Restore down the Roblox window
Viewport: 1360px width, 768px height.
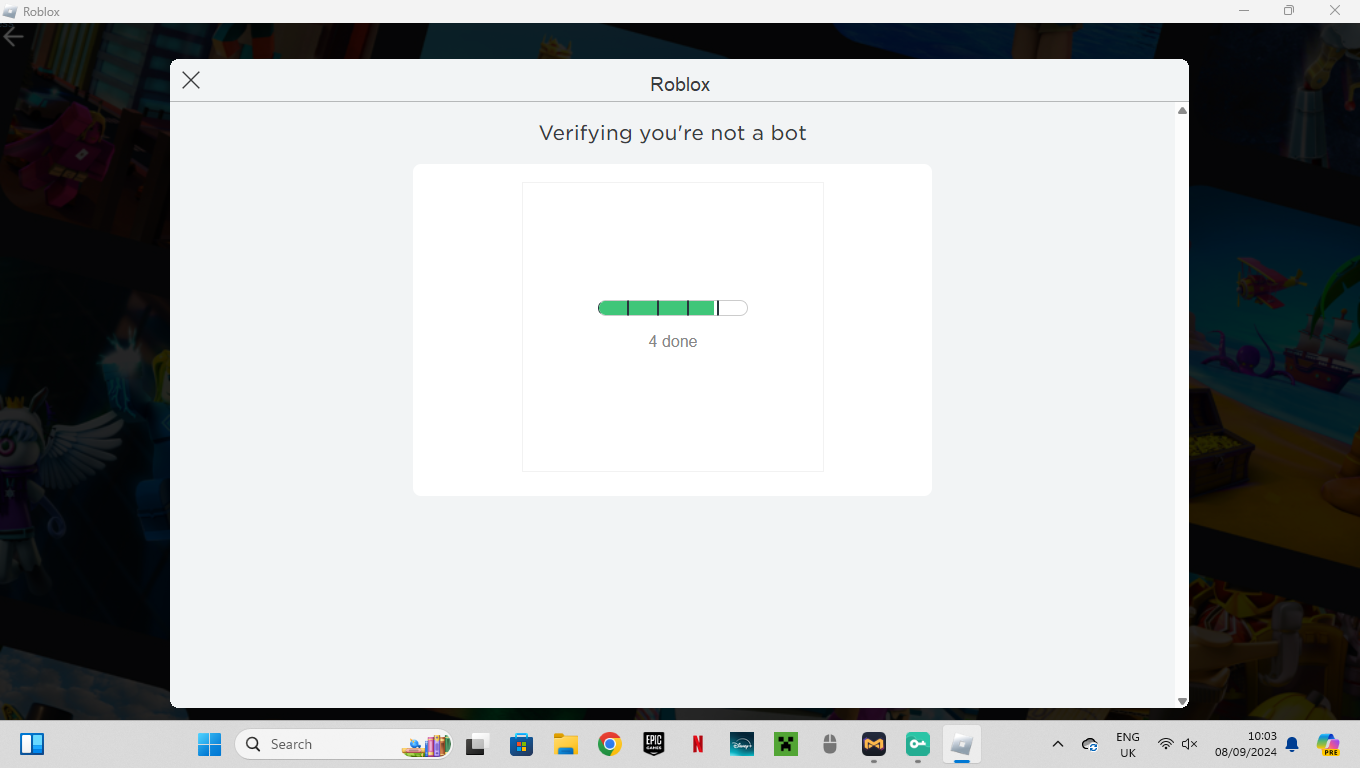point(1289,11)
